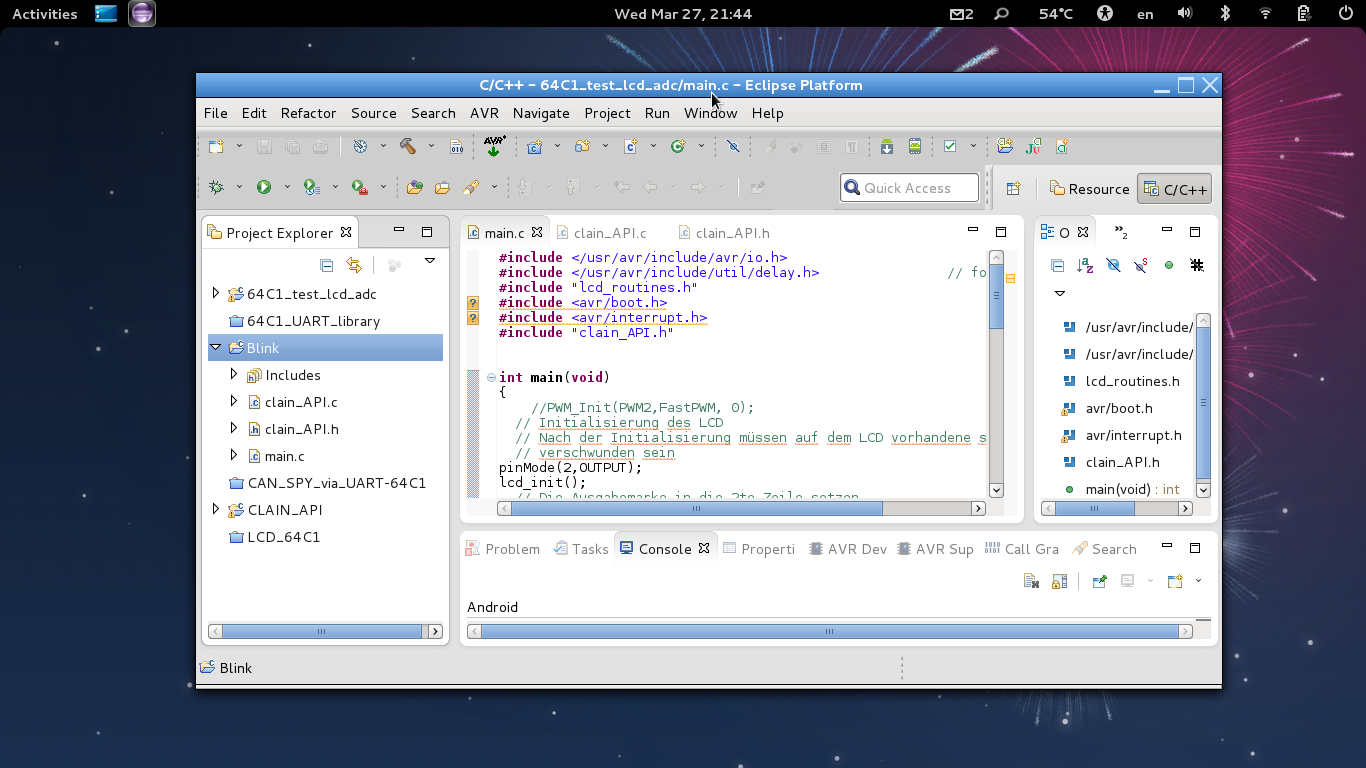Open Project Explorer view menu dropdown
The width and height of the screenshot is (1366, 768).
(x=430, y=261)
